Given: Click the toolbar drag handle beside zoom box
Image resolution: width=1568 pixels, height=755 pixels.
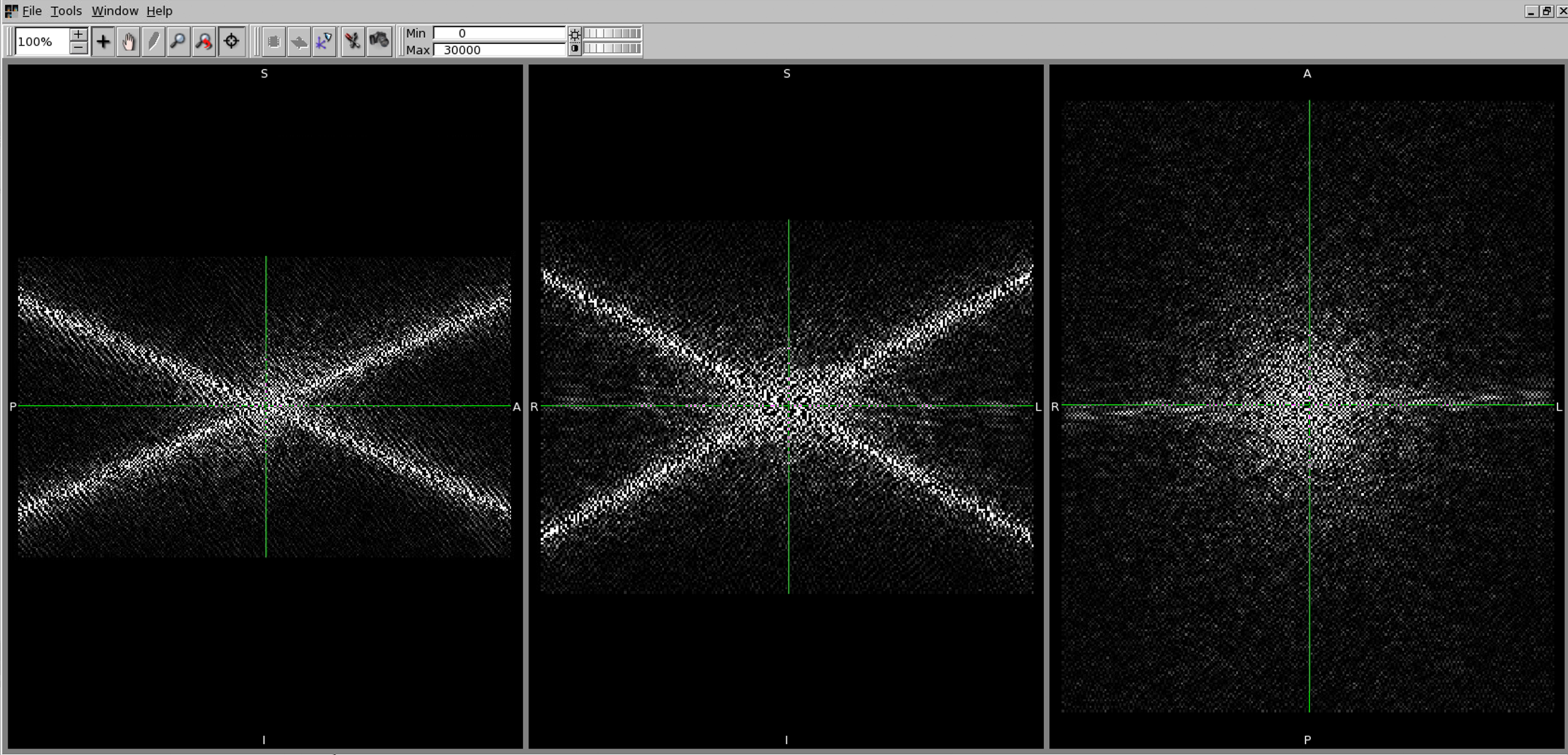Looking at the screenshot, I should pos(8,41).
